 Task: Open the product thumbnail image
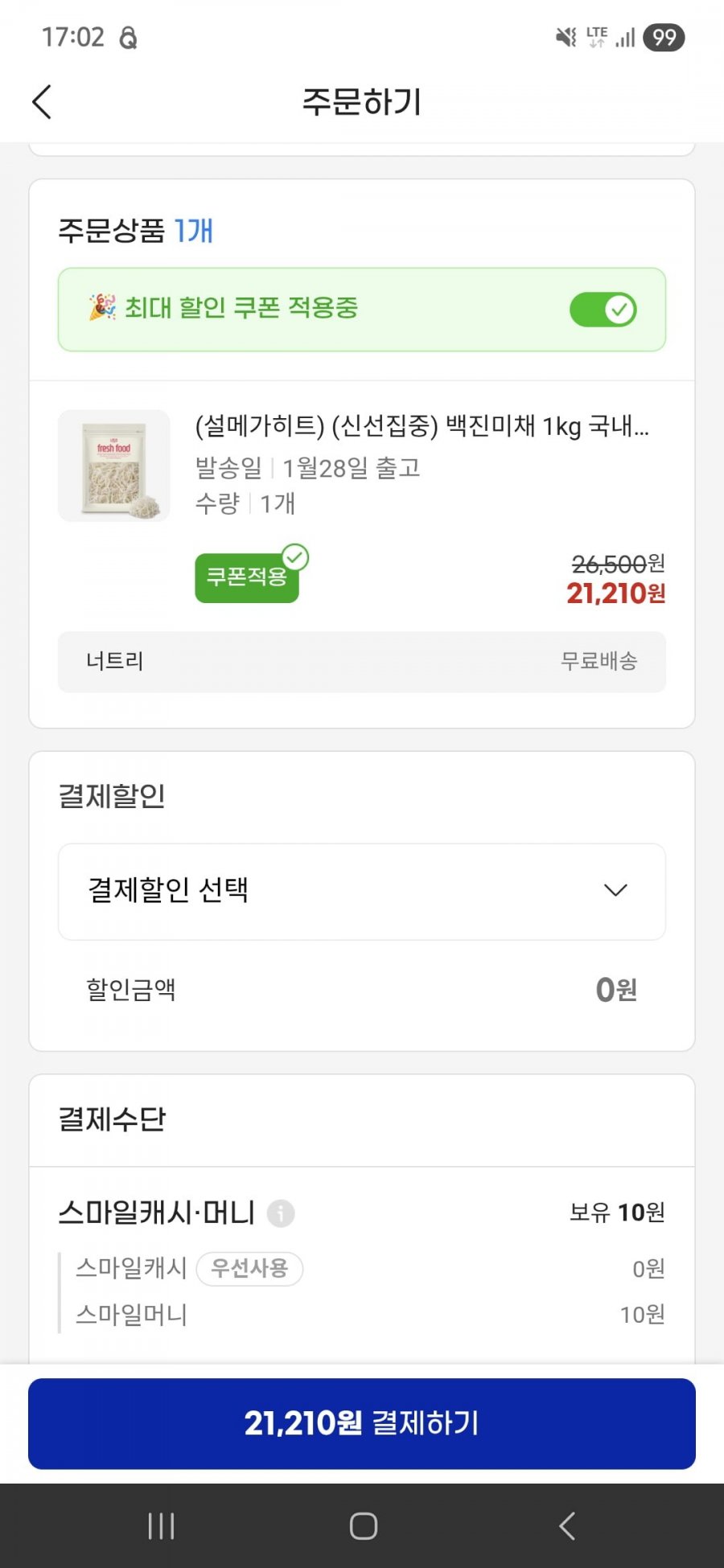[x=114, y=466]
